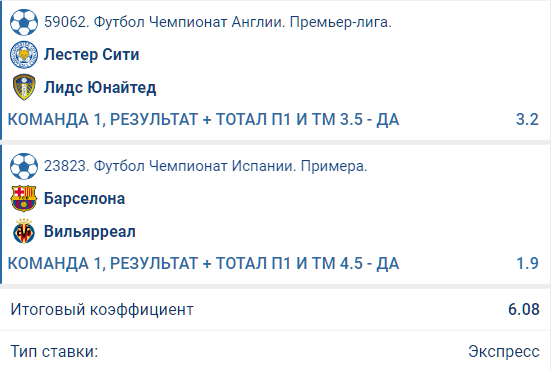This screenshot has width=551, height=370.
Task: Click the 3.2 odds value
Action: [x=527, y=119]
